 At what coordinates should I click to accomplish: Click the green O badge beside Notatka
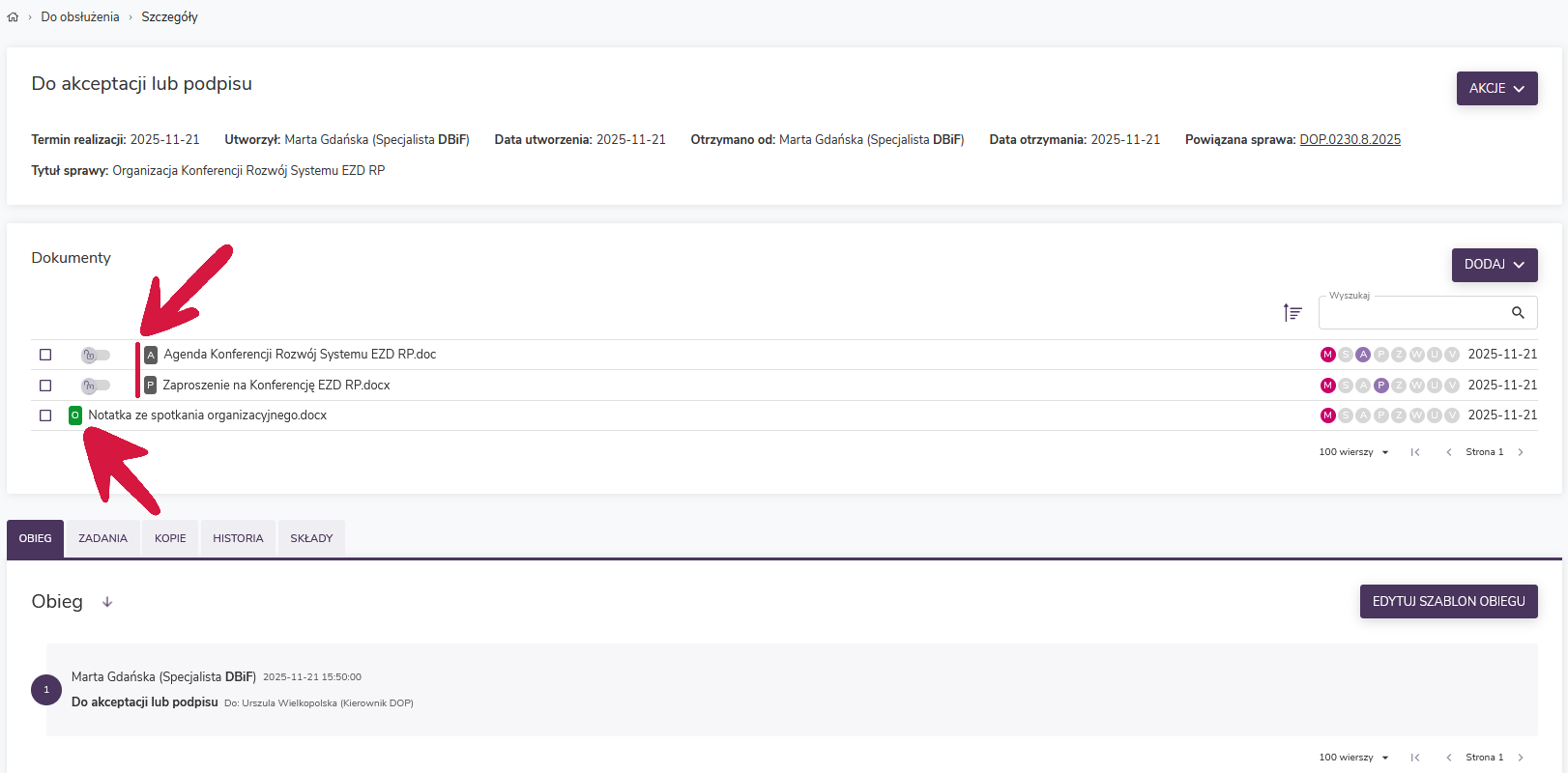click(x=75, y=415)
